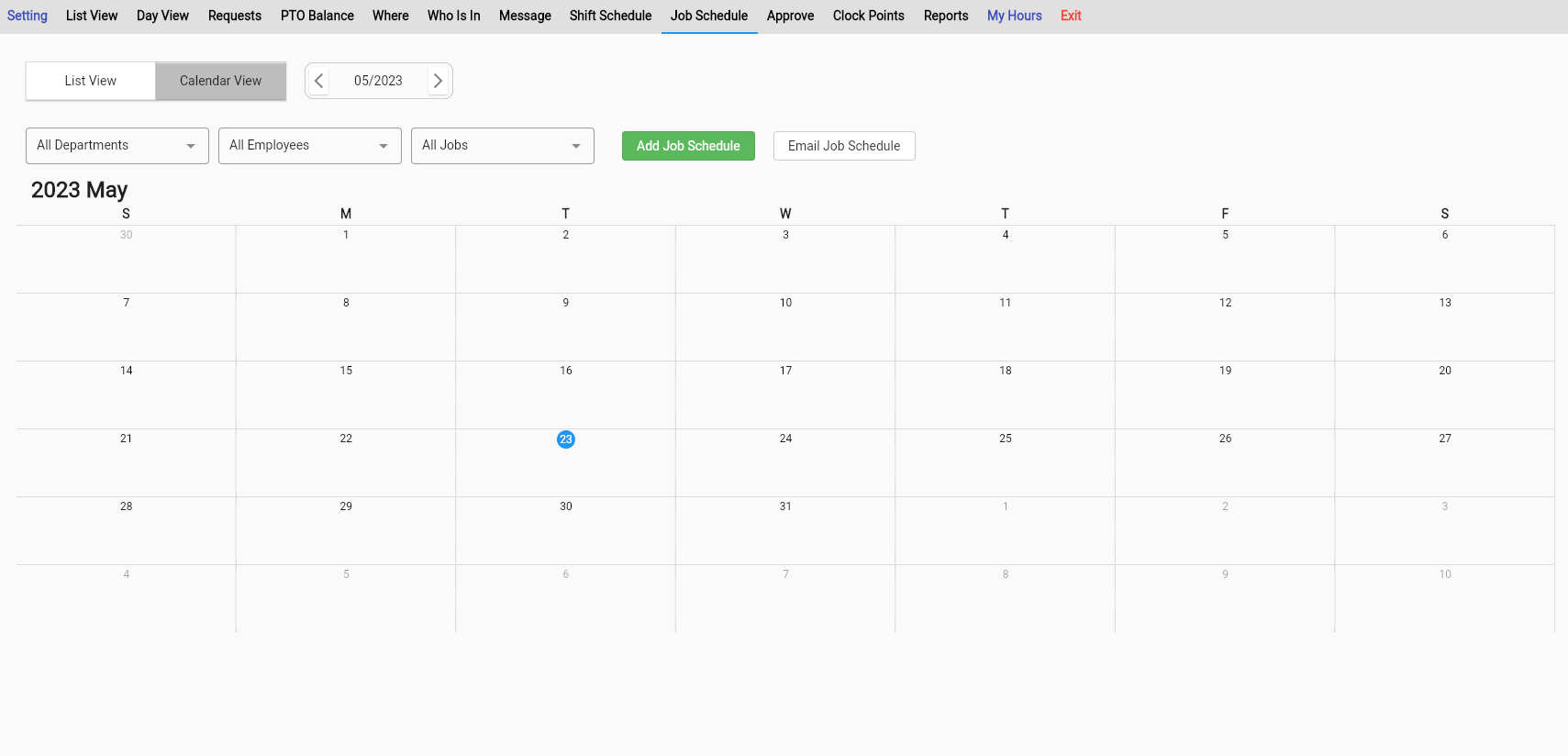1568x756 pixels.
Task: Open PTO Balance tab
Action: click(x=317, y=16)
